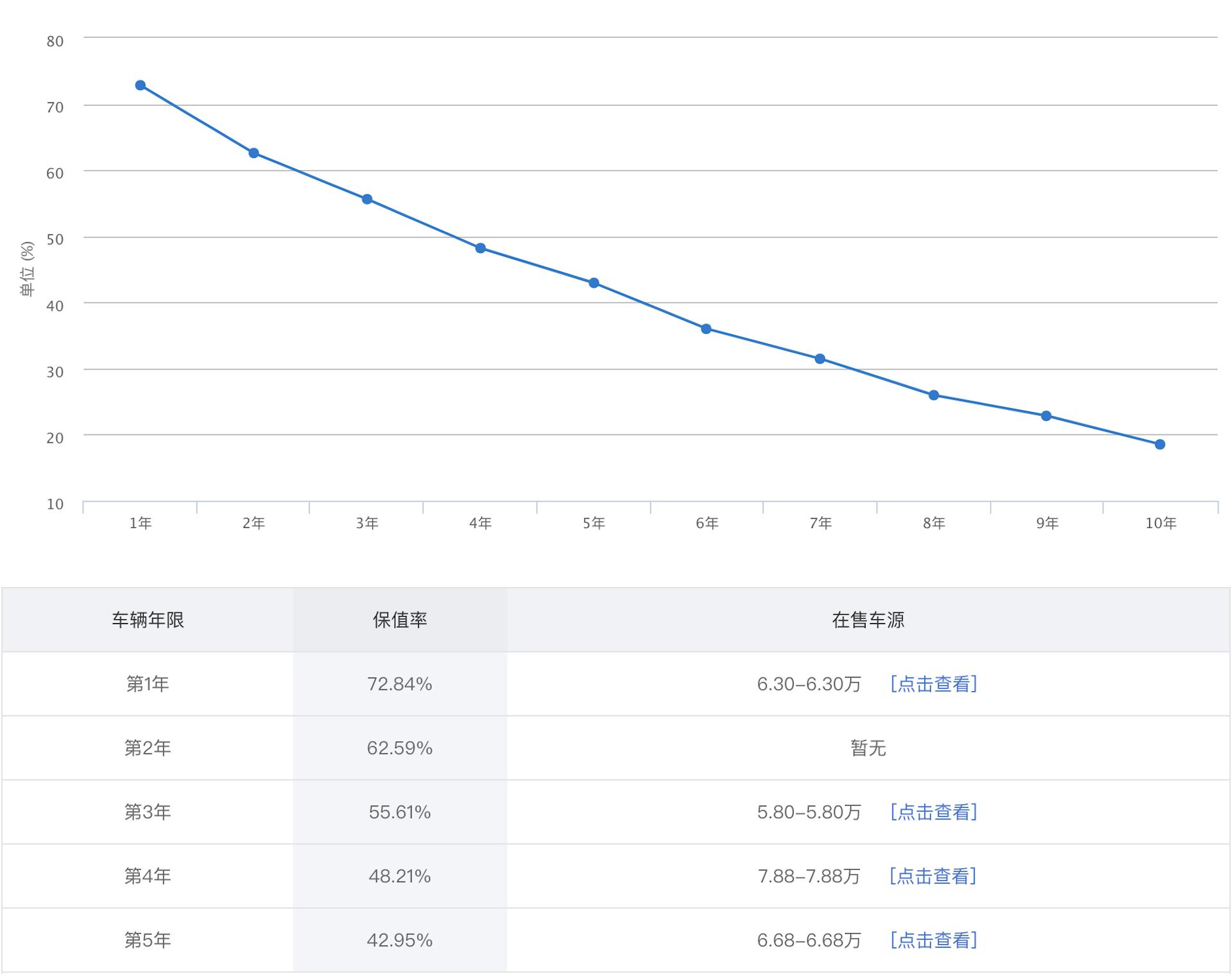Open 第4年 listings via 点击查看 link
This screenshot has width=1232, height=974.
click(x=934, y=876)
